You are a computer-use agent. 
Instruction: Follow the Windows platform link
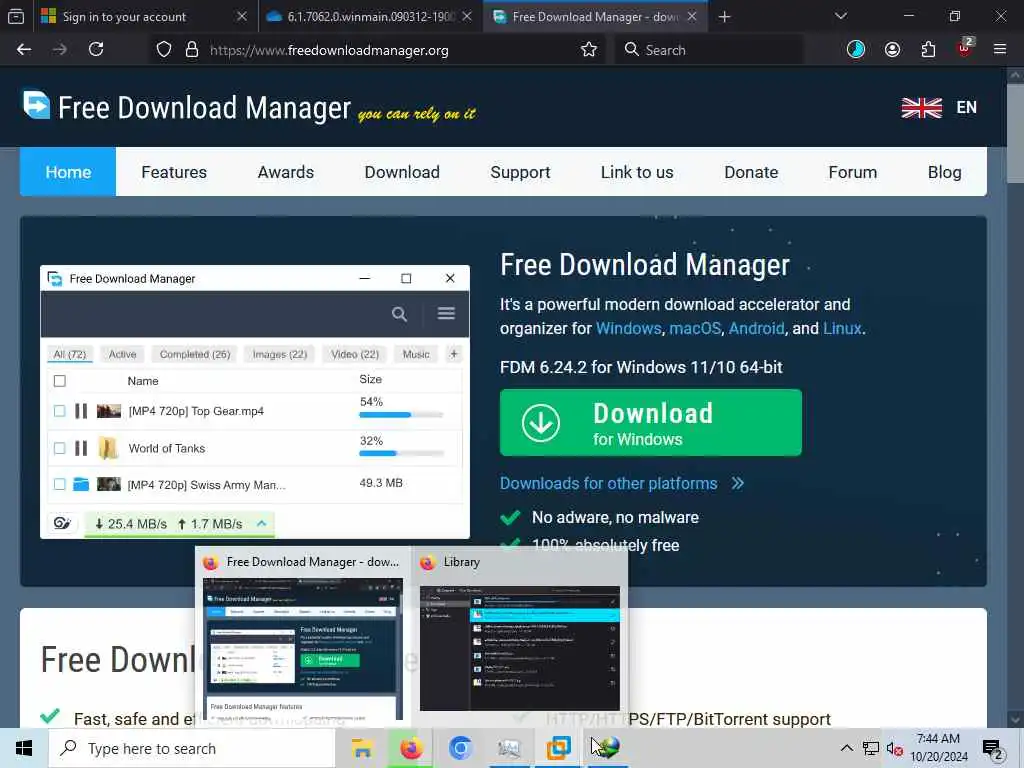click(628, 328)
